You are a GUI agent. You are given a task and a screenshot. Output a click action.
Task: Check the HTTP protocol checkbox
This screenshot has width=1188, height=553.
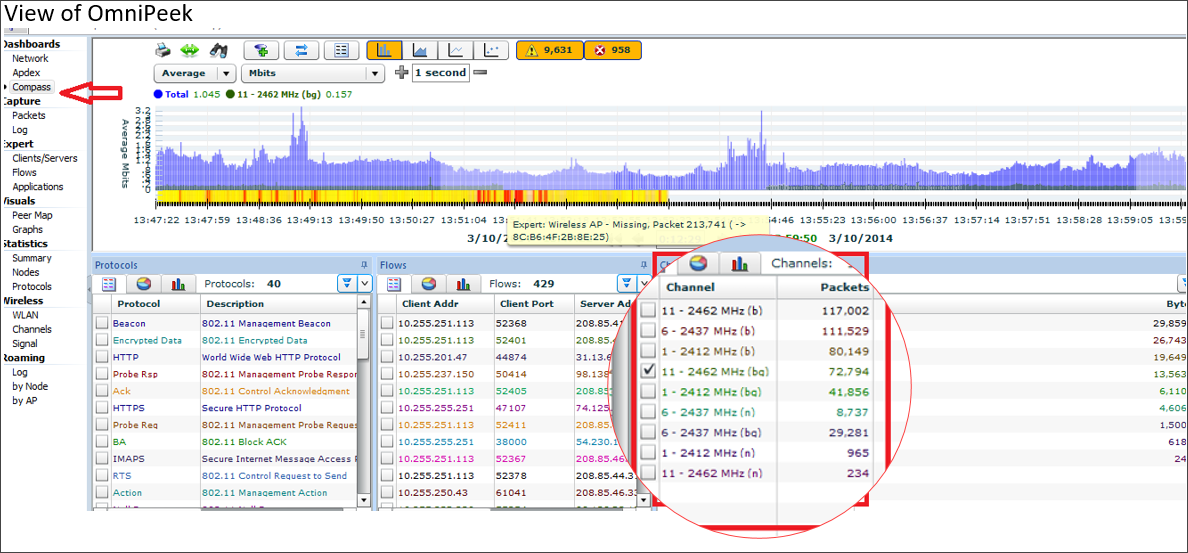pyautogui.click(x=102, y=357)
